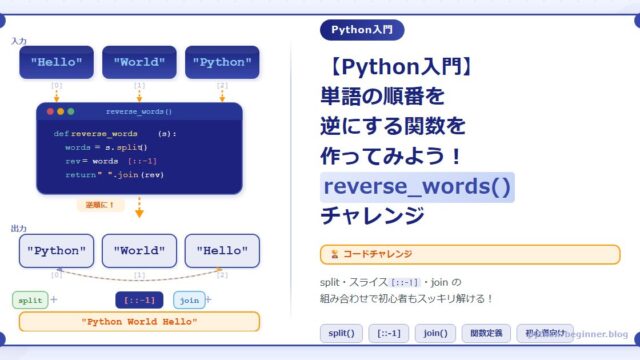Select the Python入門 category badge
The height and width of the screenshot is (360, 640).
pyautogui.click(x=362, y=30)
